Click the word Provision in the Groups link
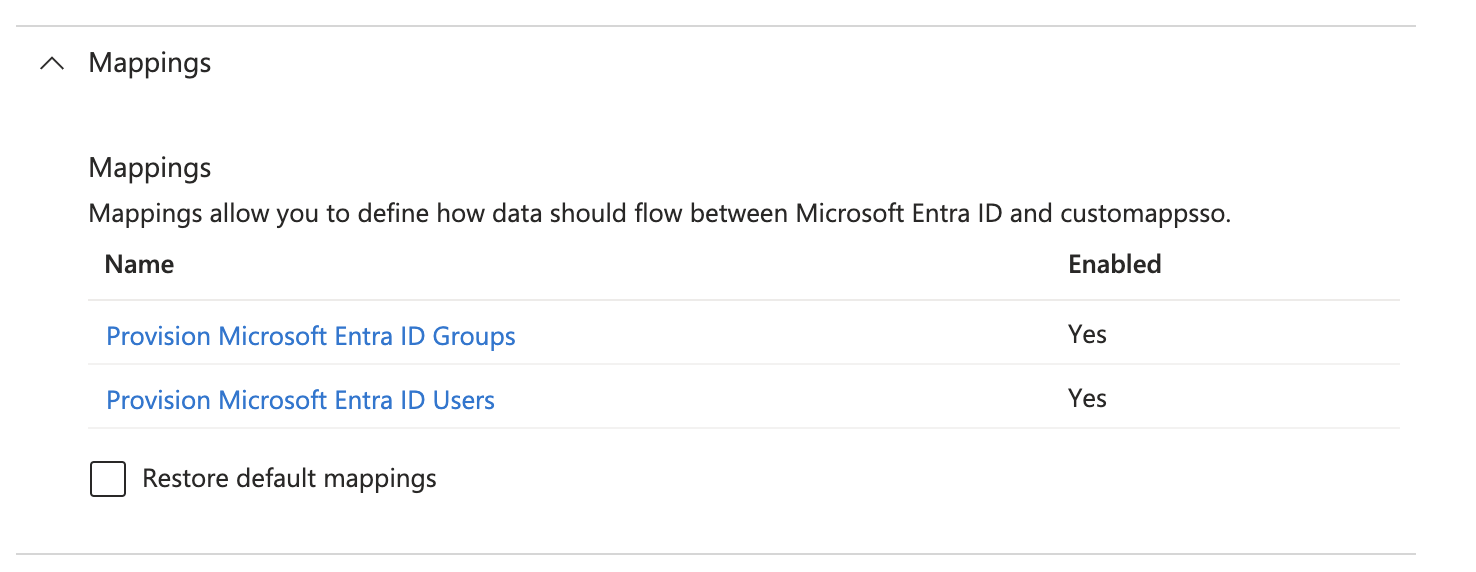This screenshot has height=572, width=1476. [159, 336]
